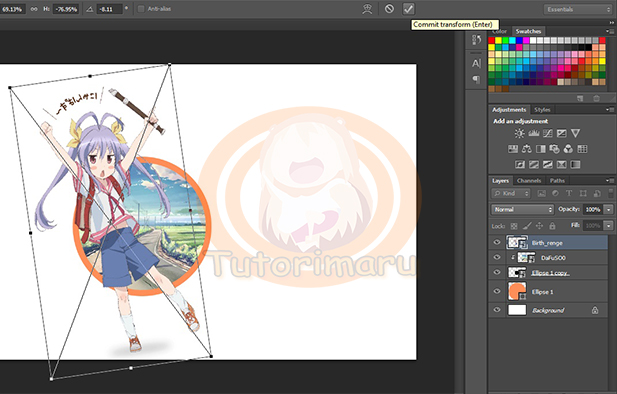The image size is (617, 394).
Task: Add a Brightness/Contrast adjustment
Action: point(519,133)
